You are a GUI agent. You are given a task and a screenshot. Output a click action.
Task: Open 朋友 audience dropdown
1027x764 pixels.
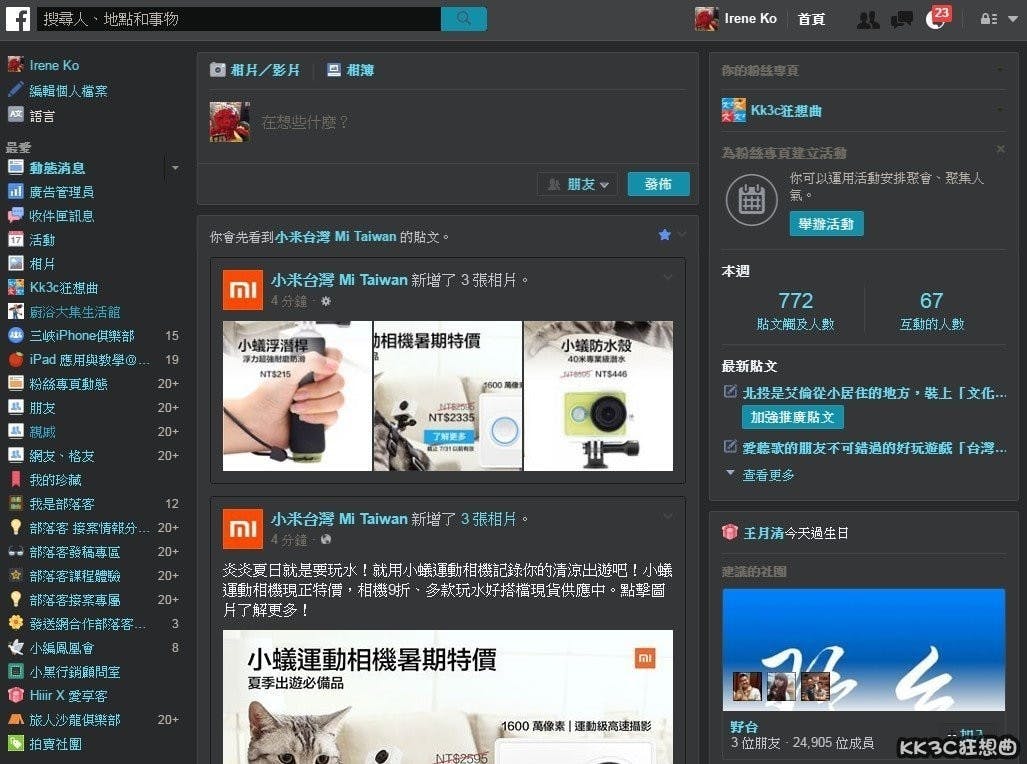click(579, 184)
